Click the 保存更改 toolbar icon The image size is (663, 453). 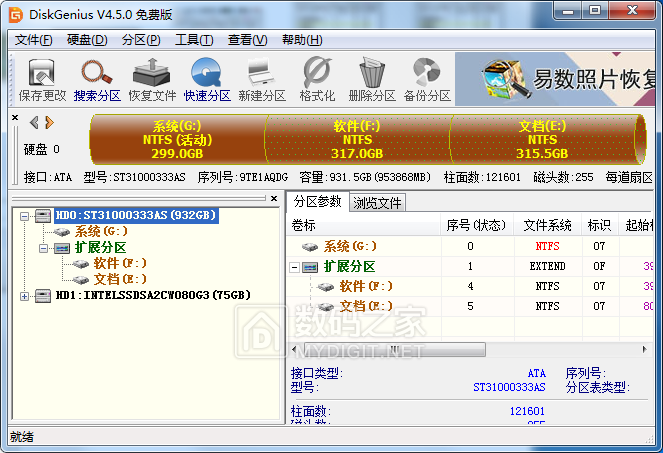click(42, 80)
